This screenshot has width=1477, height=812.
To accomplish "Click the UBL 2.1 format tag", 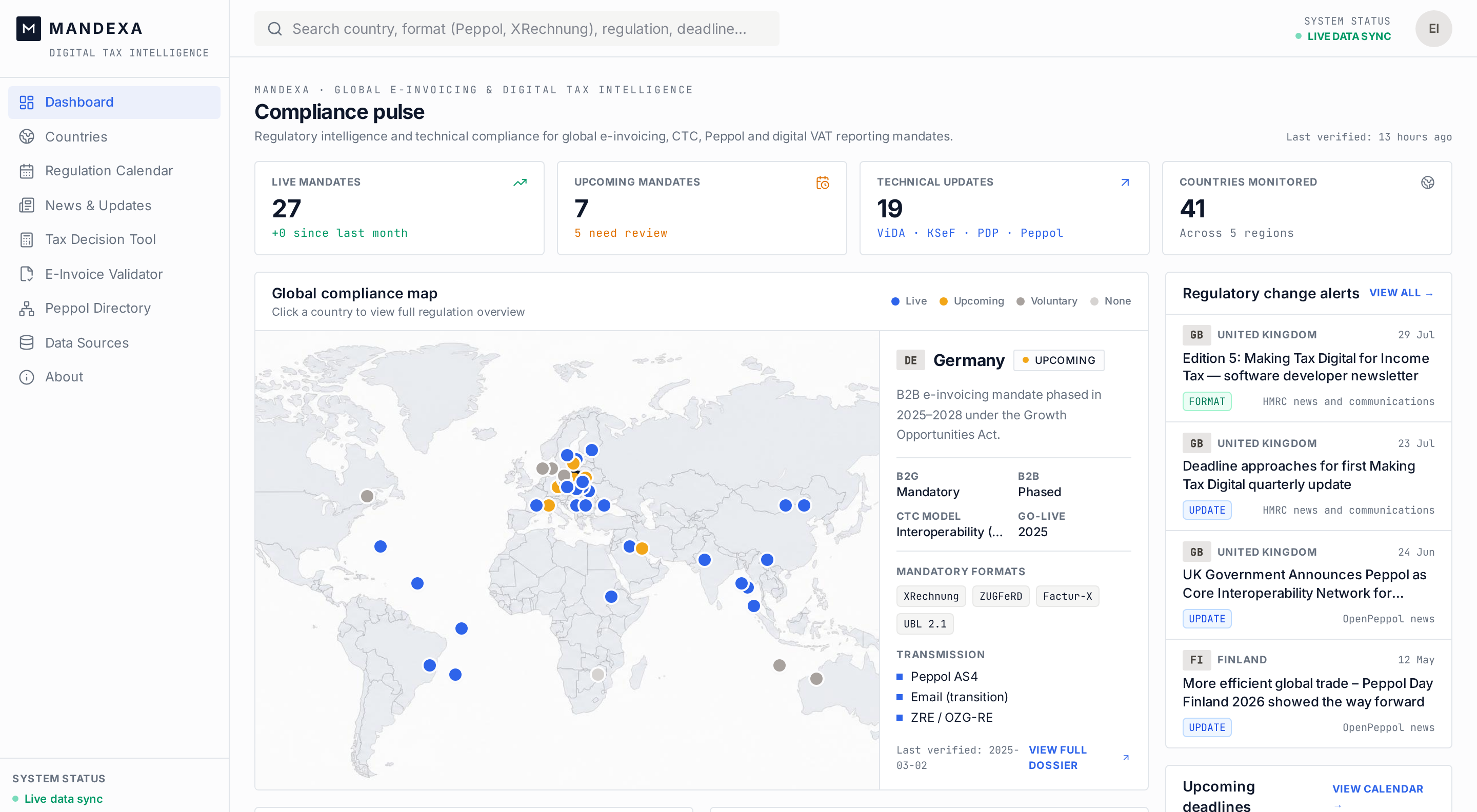I will point(925,623).
